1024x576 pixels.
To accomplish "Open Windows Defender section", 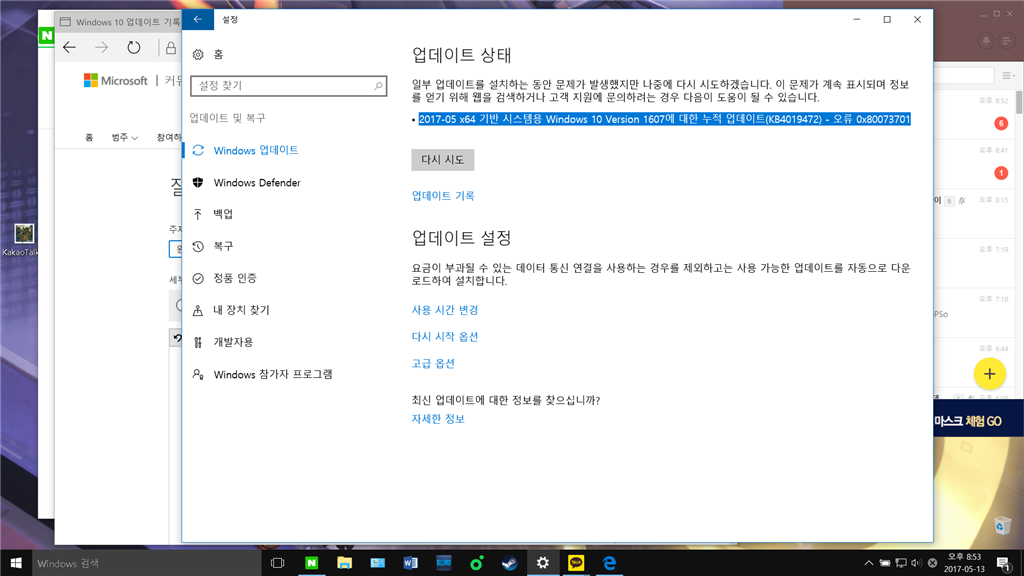I will [x=257, y=183].
